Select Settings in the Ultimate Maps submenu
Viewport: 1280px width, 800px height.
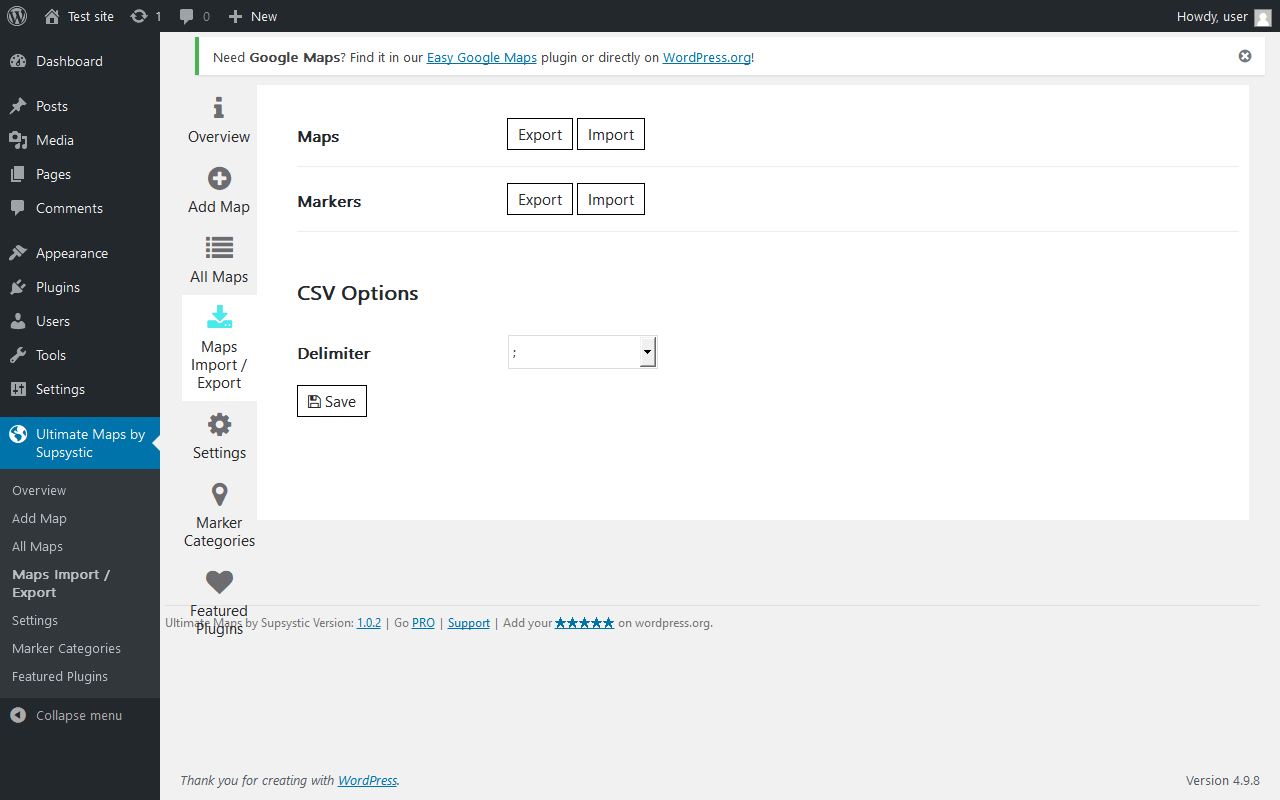35,620
